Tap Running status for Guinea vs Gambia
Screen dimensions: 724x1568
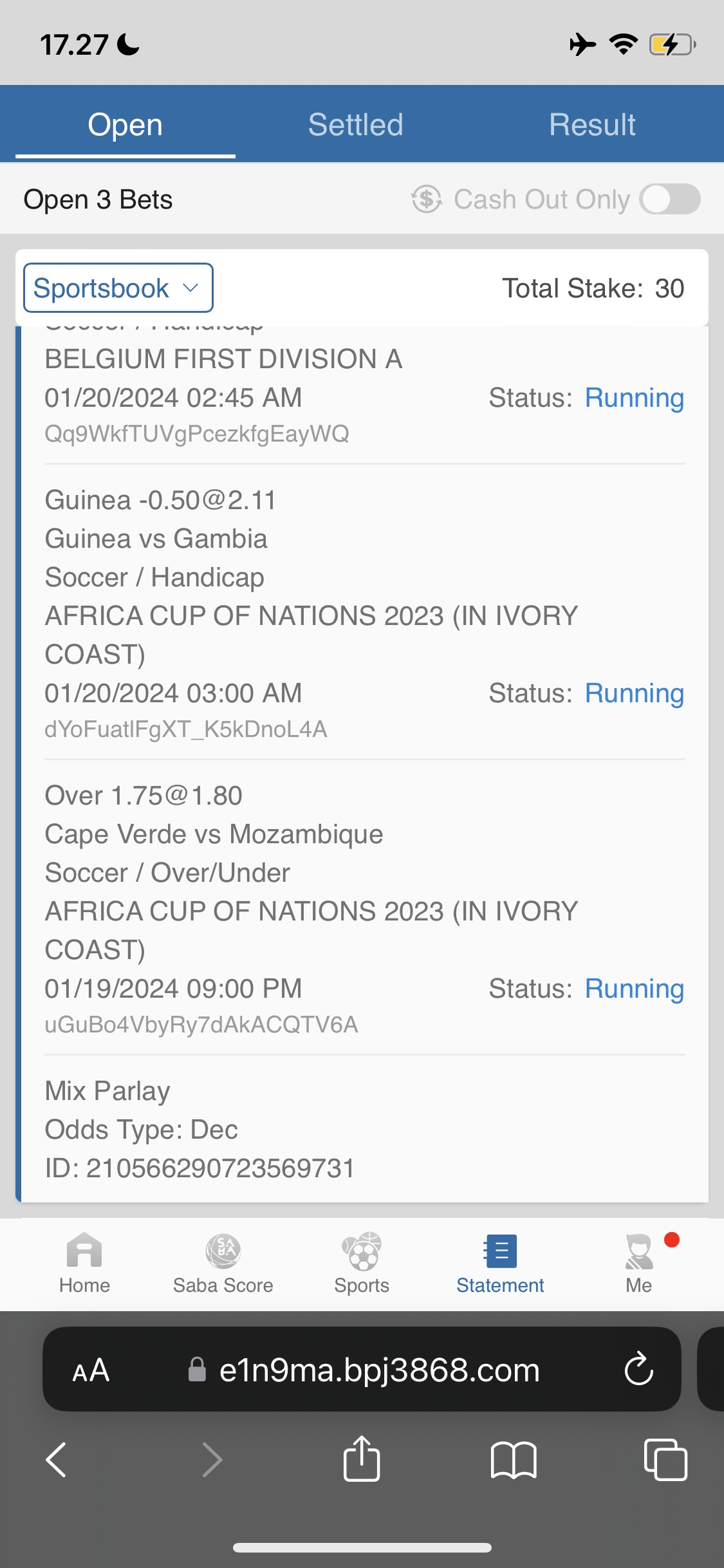click(x=634, y=693)
